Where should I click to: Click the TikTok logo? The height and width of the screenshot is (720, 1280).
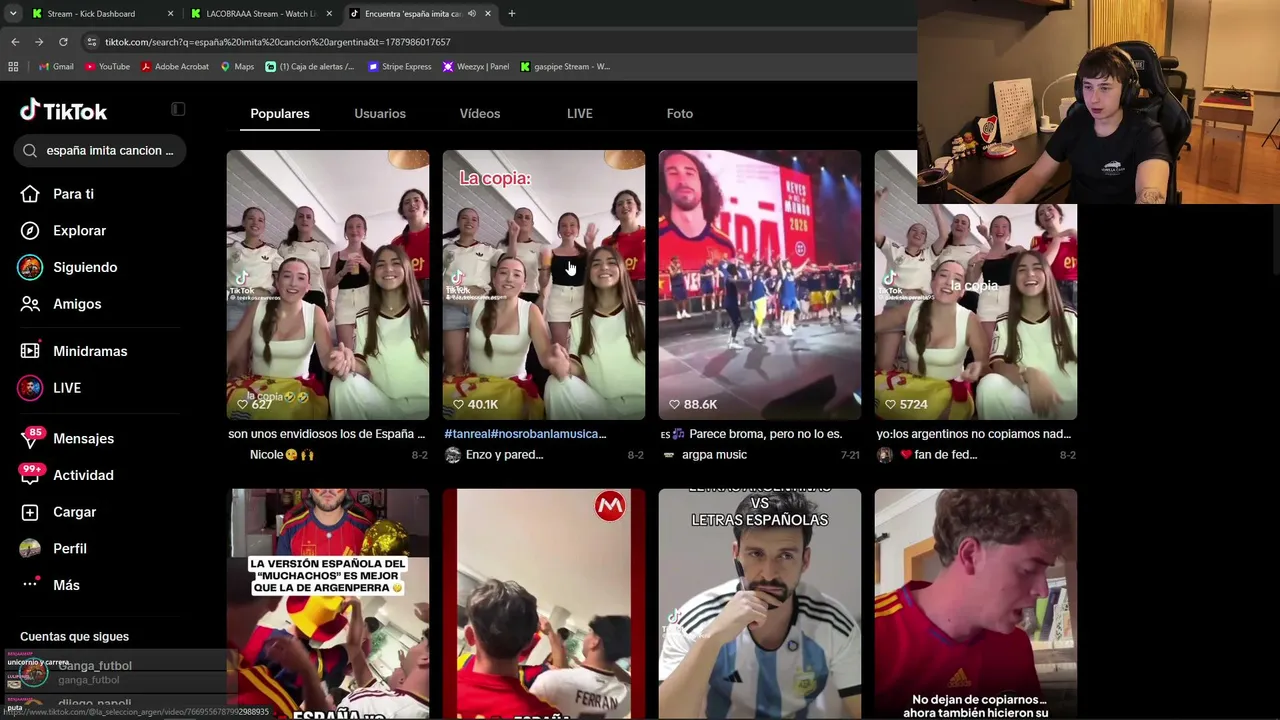click(x=63, y=111)
